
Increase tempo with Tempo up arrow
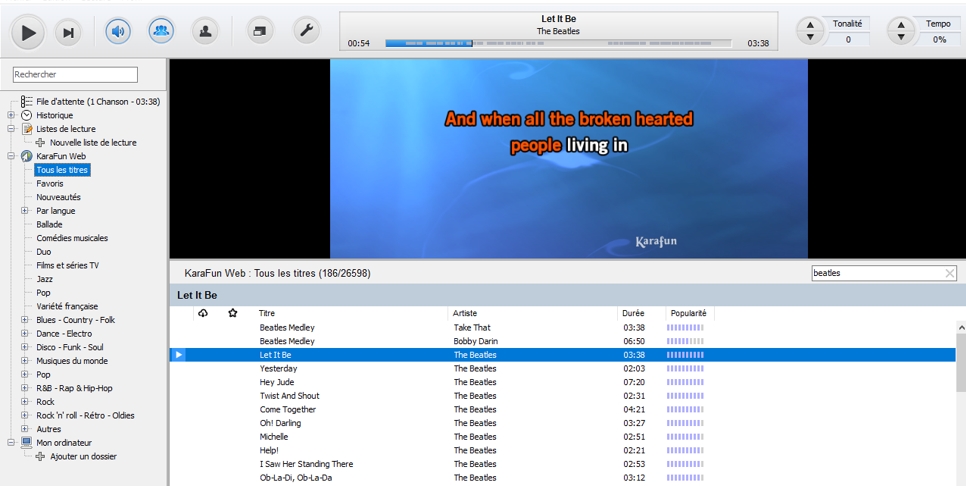[x=901, y=25]
